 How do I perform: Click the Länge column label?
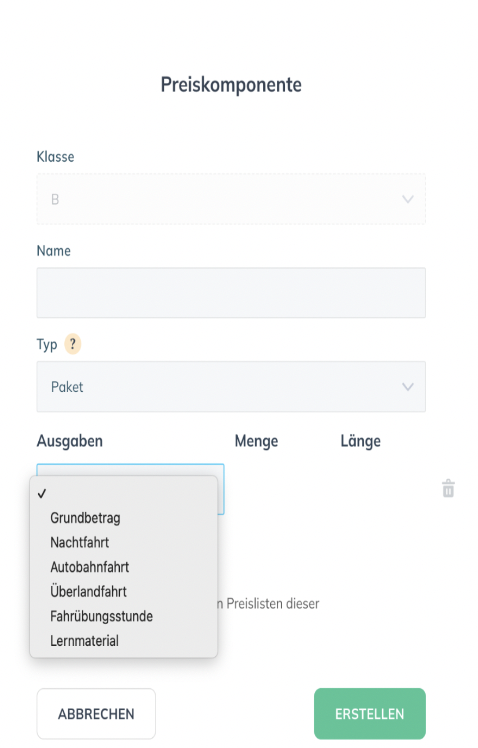coord(361,441)
